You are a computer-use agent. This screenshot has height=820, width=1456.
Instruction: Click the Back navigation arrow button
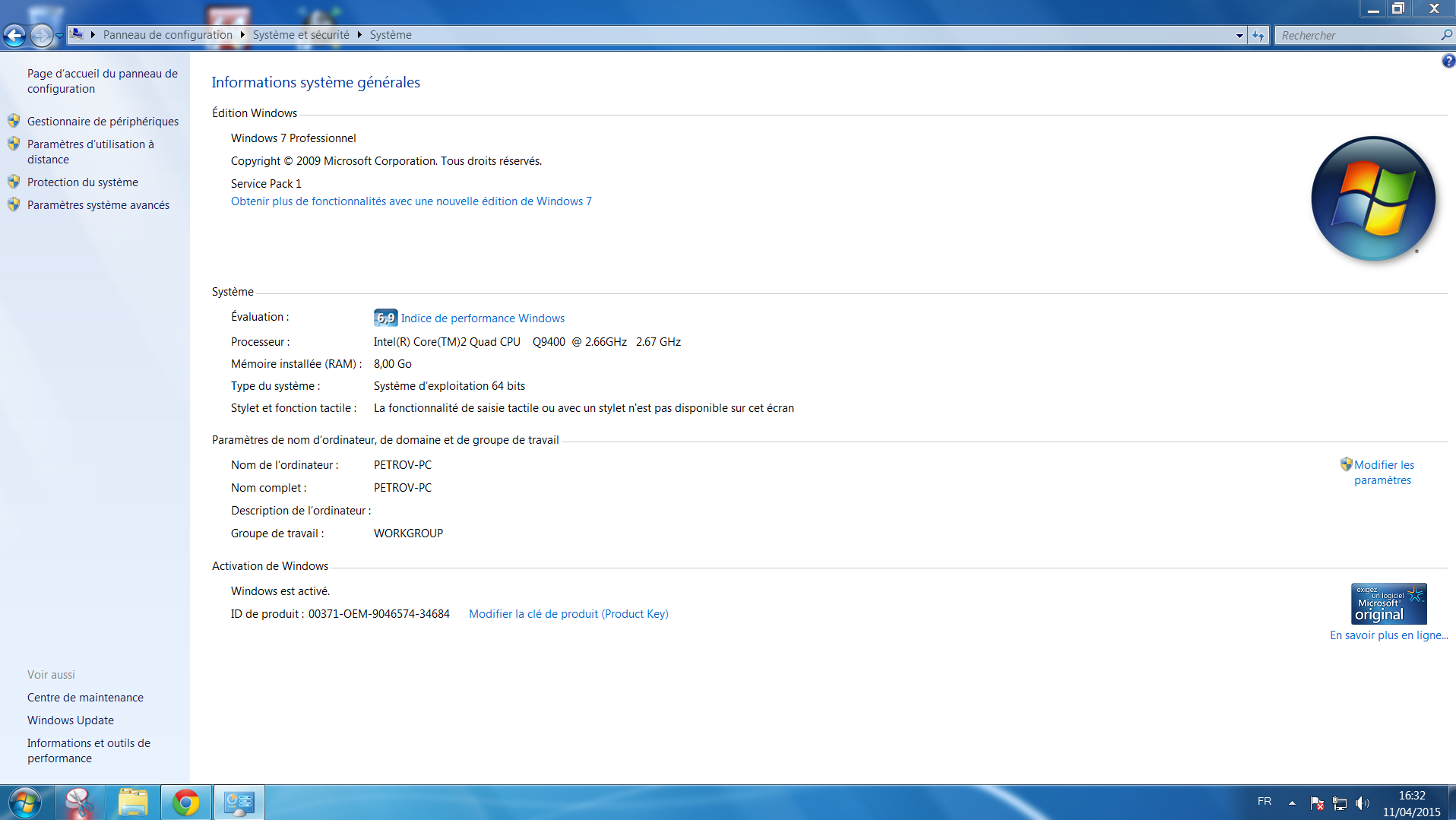(14, 35)
